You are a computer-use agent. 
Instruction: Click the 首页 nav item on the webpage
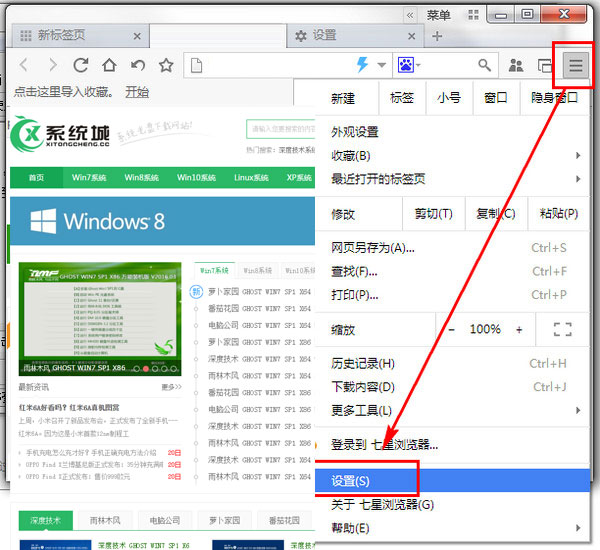[36, 178]
